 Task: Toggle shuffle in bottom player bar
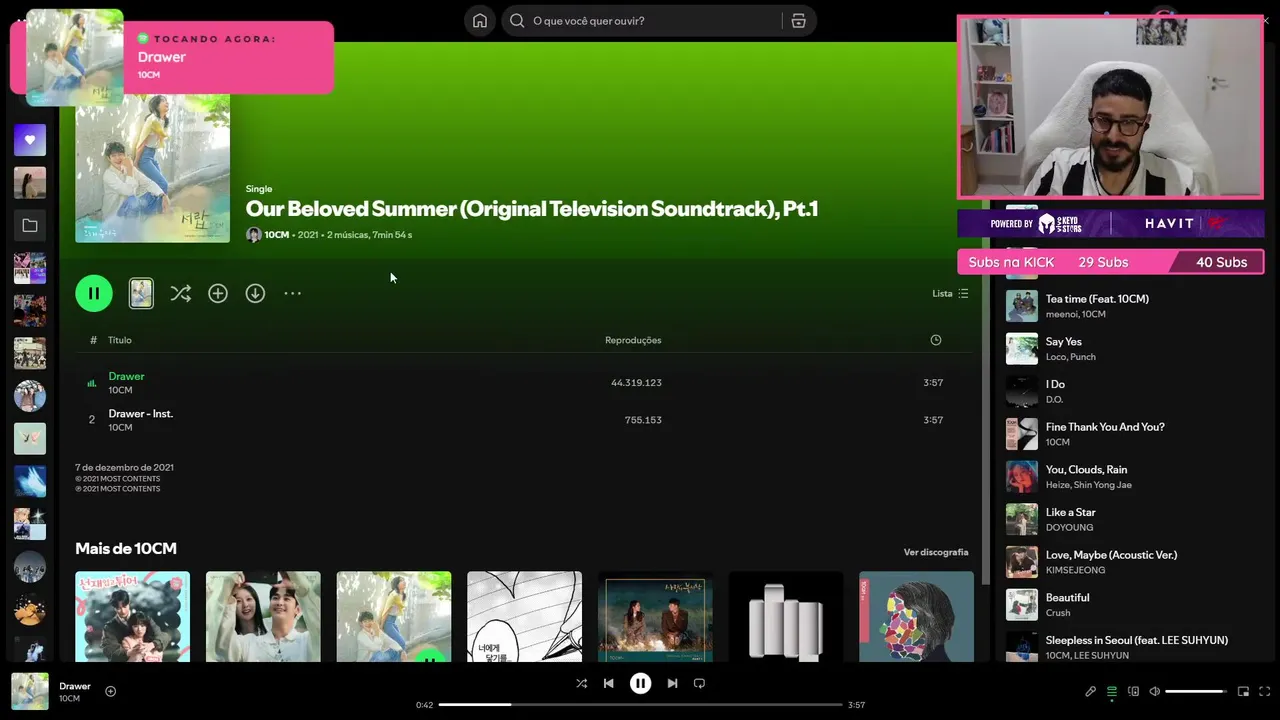(582, 683)
